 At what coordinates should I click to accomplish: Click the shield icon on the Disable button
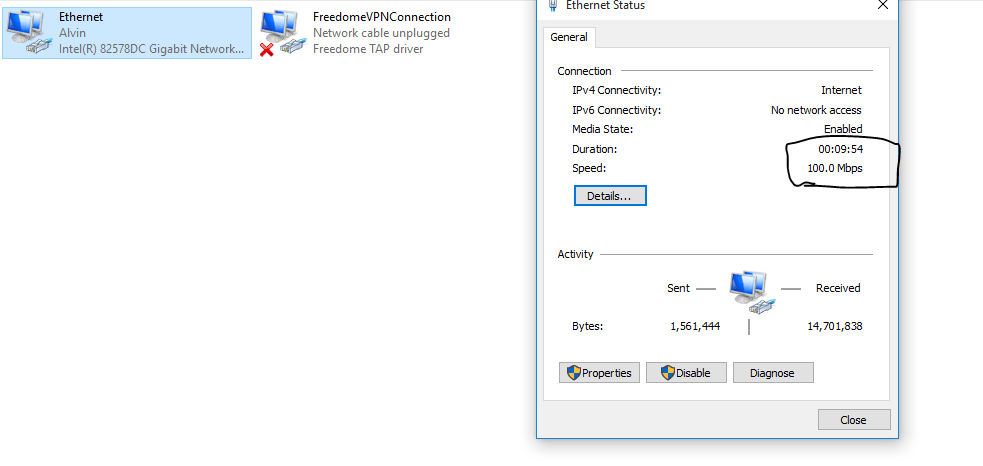[x=665, y=373]
